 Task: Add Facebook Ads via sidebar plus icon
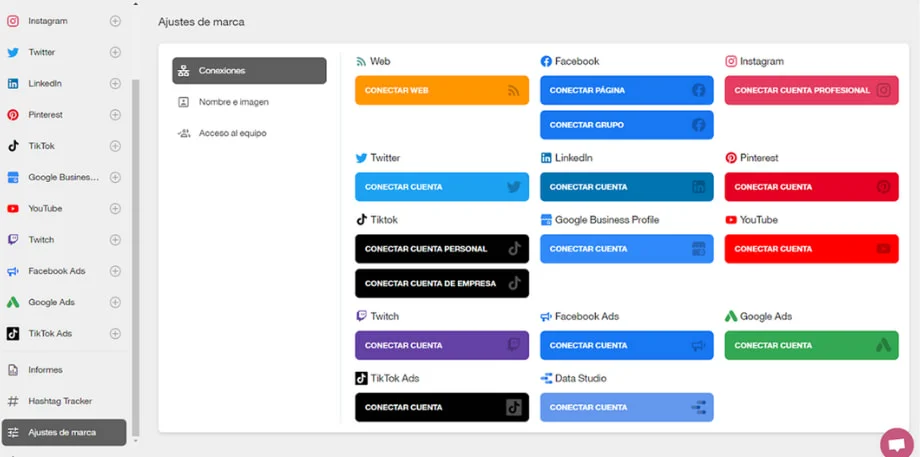pos(116,271)
